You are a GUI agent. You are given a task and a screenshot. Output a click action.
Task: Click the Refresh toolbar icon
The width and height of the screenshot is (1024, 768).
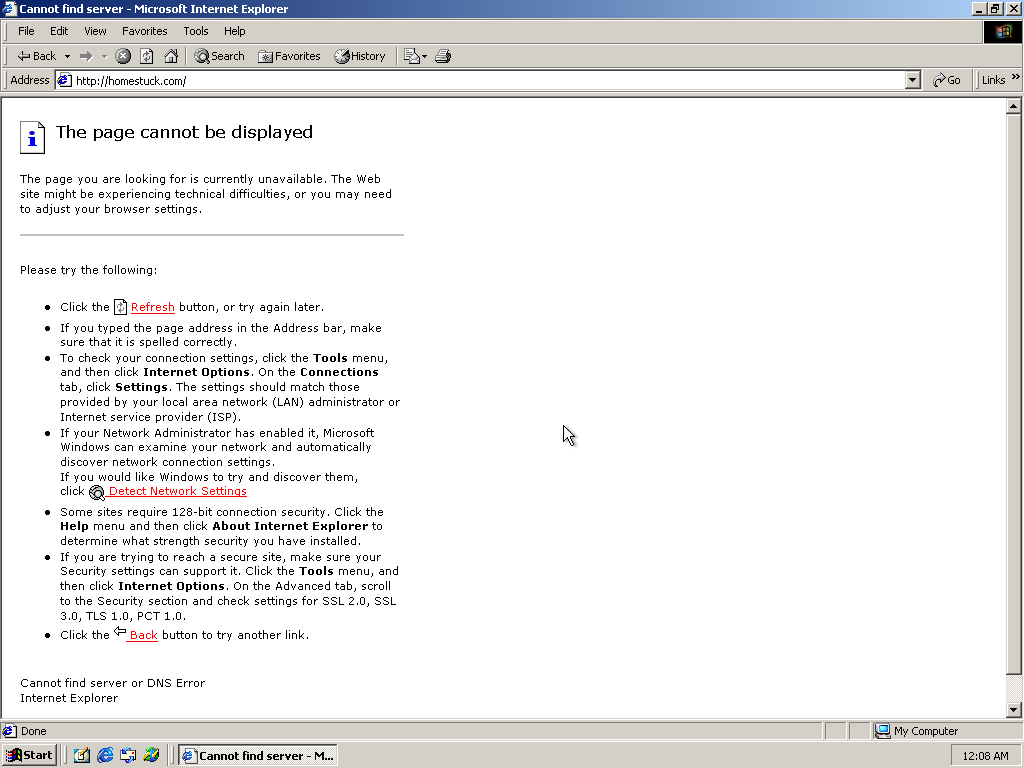[x=147, y=56]
